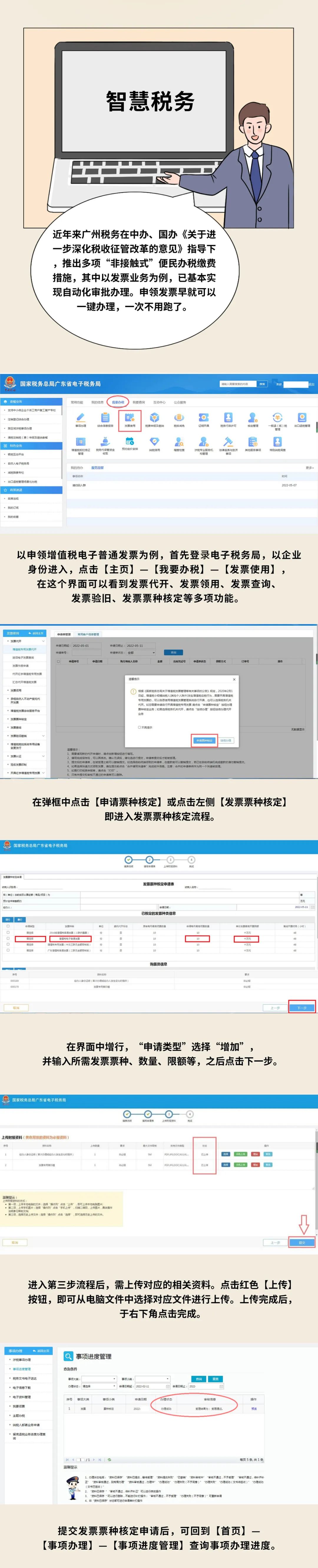The image size is (318, 1568).
Task: Switch to the 服务提醒 tab
Action: click(97, 467)
